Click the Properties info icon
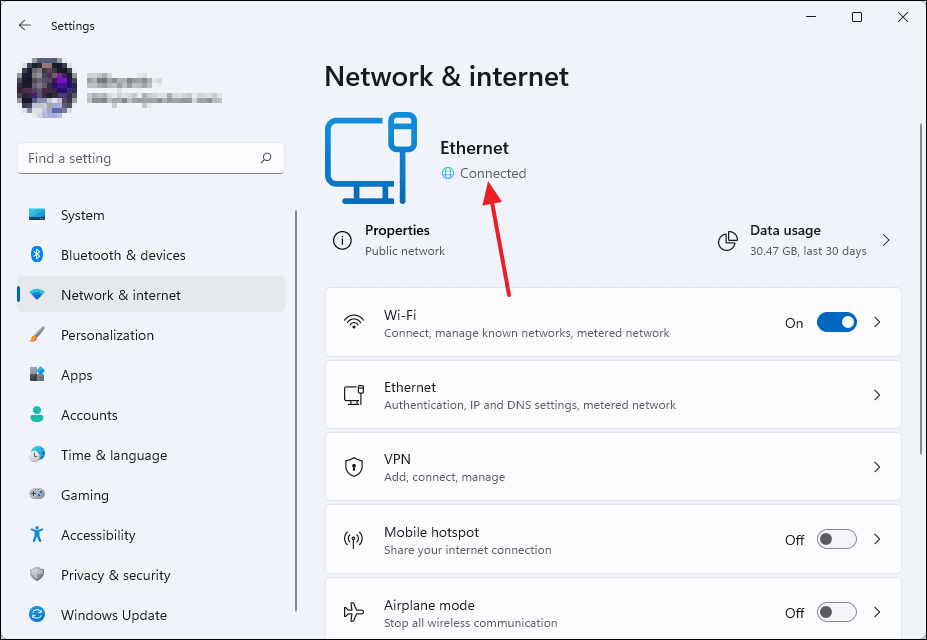Screen dimensions: 927x640 (x=343, y=240)
